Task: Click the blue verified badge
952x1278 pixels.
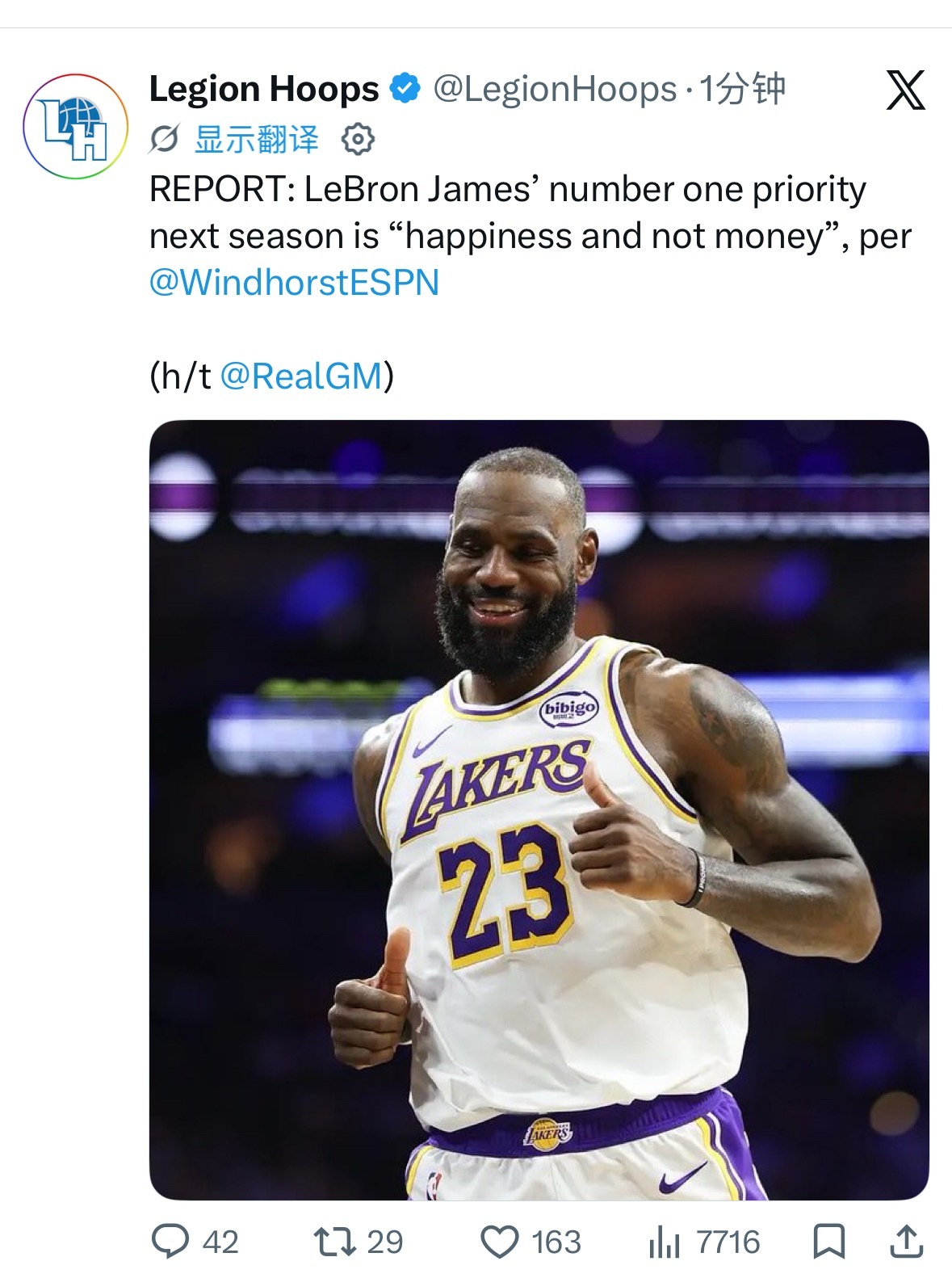Action: [405, 89]
